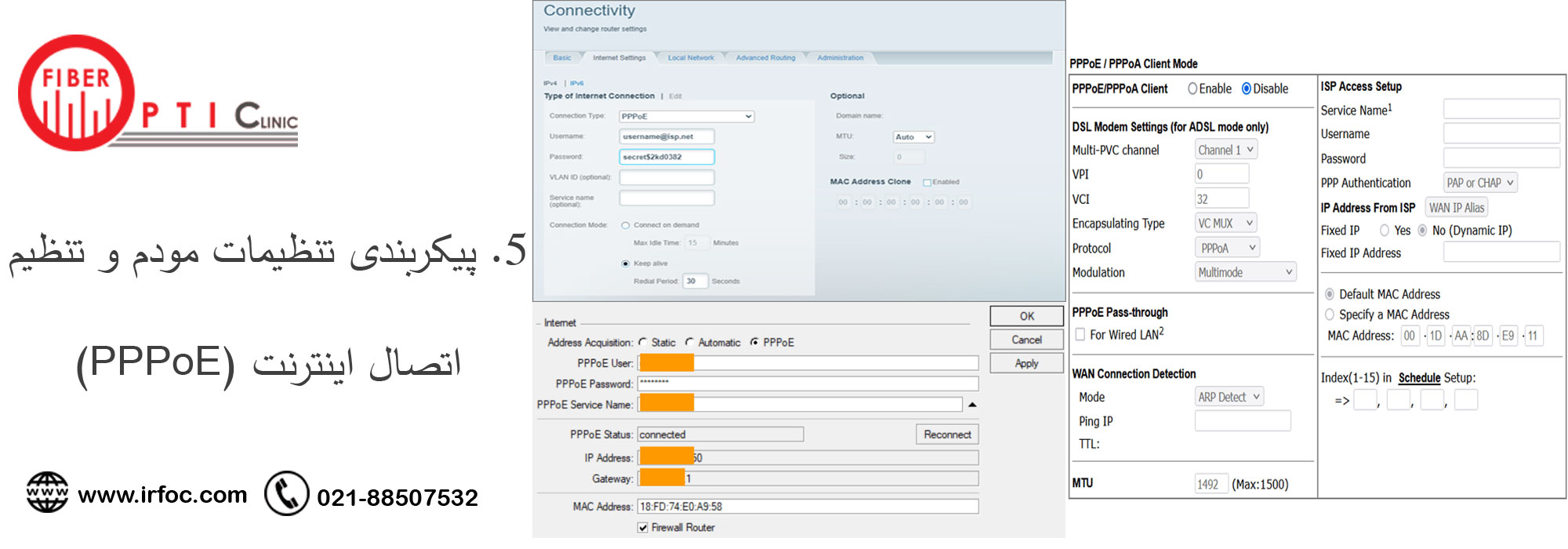The image size is (1568, 549).
Task: Click the PPPoE Service Name field
Action: pyautogui.click(x=800, y=405)
